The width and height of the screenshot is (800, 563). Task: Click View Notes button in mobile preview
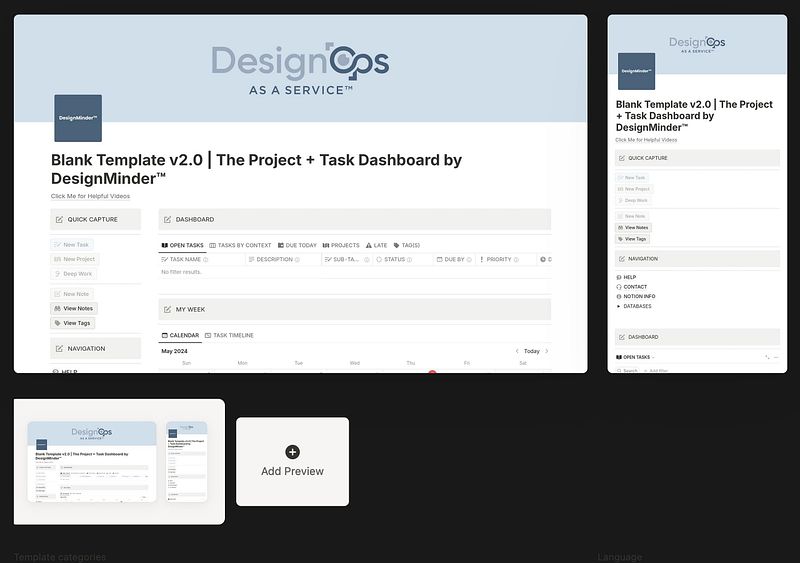tap(633, 228)
